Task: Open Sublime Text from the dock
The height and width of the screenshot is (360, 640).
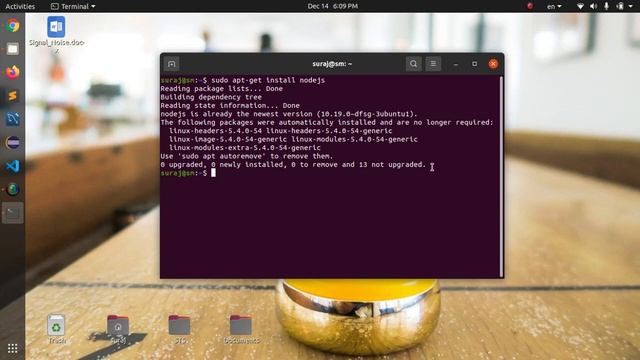Action: (13, 96)
